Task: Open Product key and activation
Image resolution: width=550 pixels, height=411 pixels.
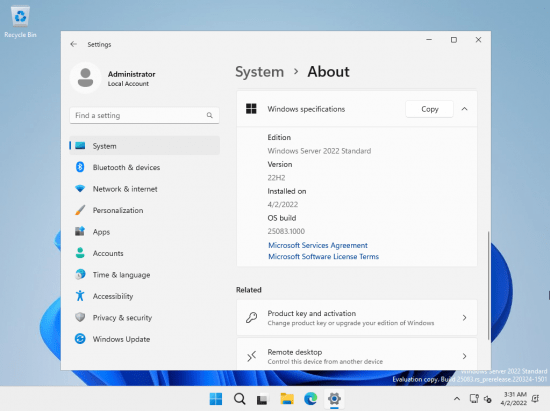Action: tap(357, 318)
